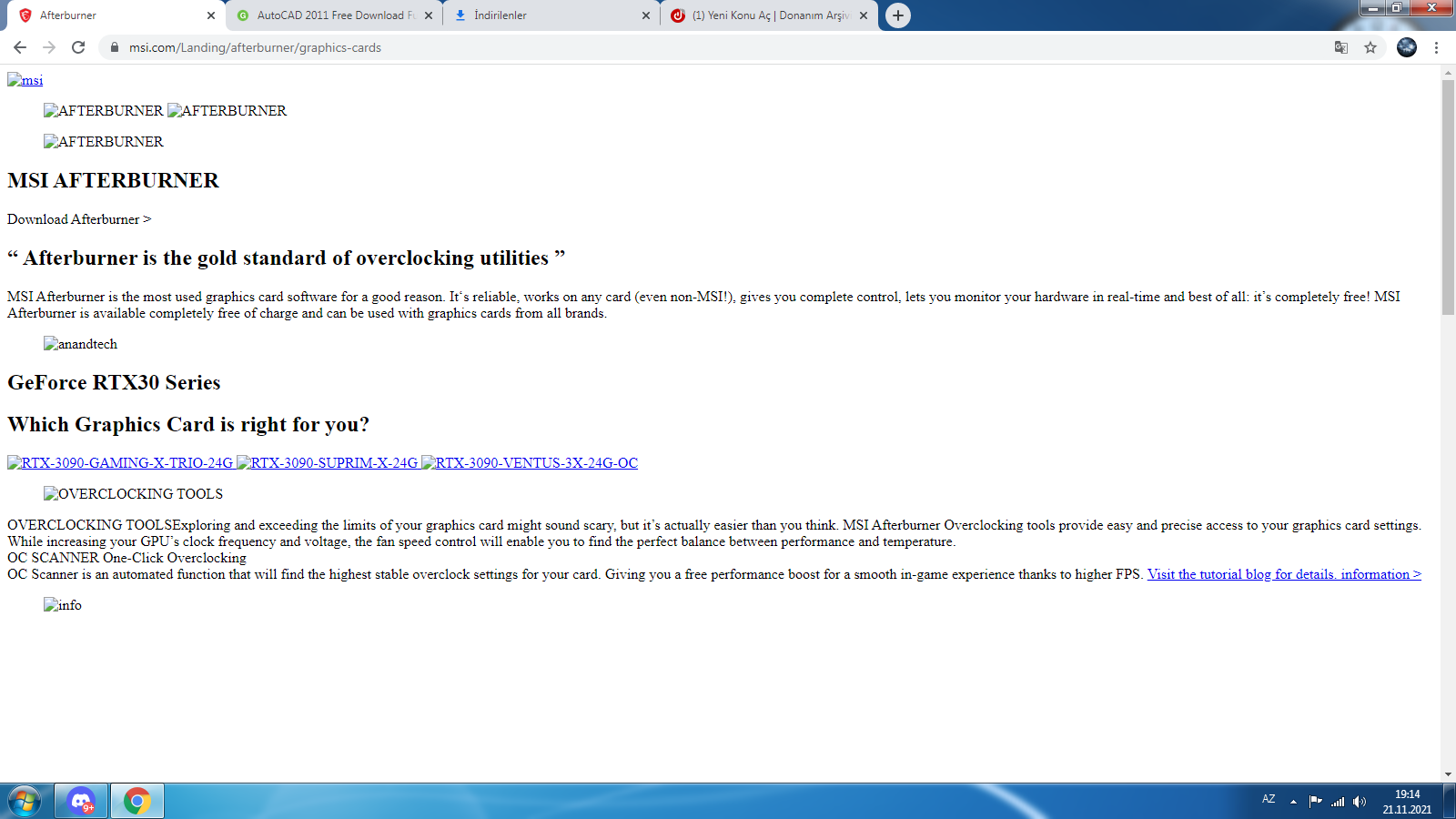Click the MSI AFTERBURNER heading
The image size is (1456, 819).
coord(113,180)
